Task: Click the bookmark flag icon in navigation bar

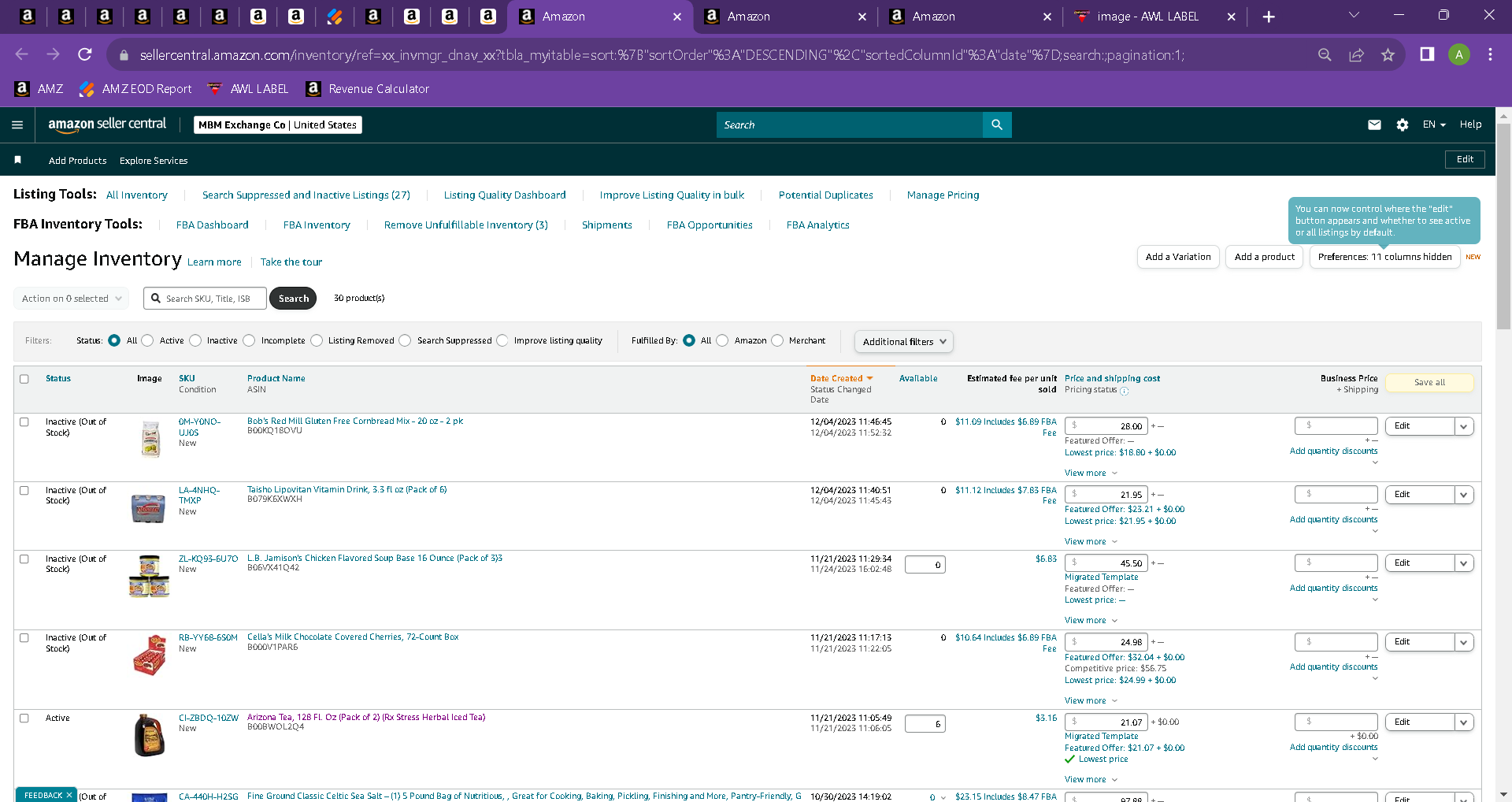Action: pos(17,160)
